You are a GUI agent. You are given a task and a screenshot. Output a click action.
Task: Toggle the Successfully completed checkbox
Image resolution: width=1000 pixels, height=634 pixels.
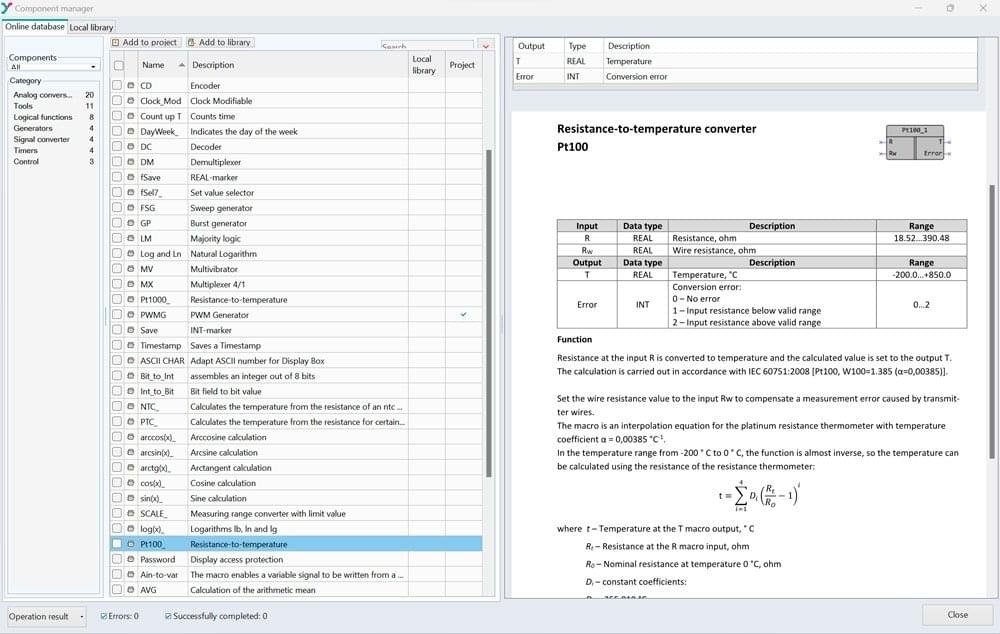pos(169,616)
